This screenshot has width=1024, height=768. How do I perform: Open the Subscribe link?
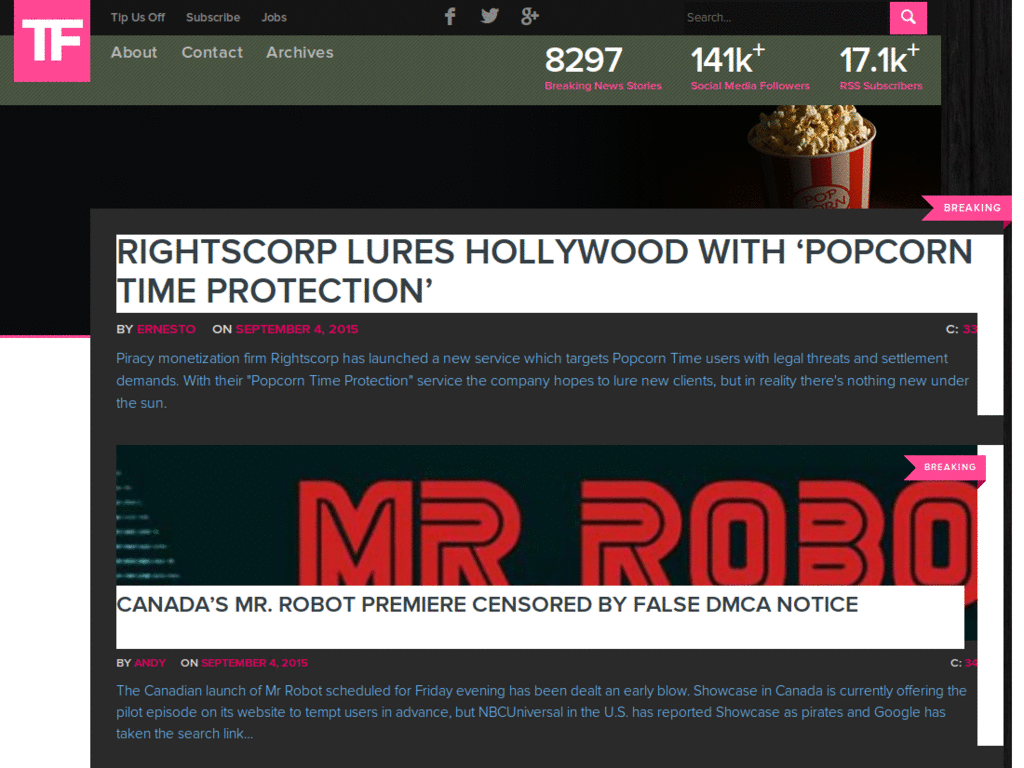(213, 18)
